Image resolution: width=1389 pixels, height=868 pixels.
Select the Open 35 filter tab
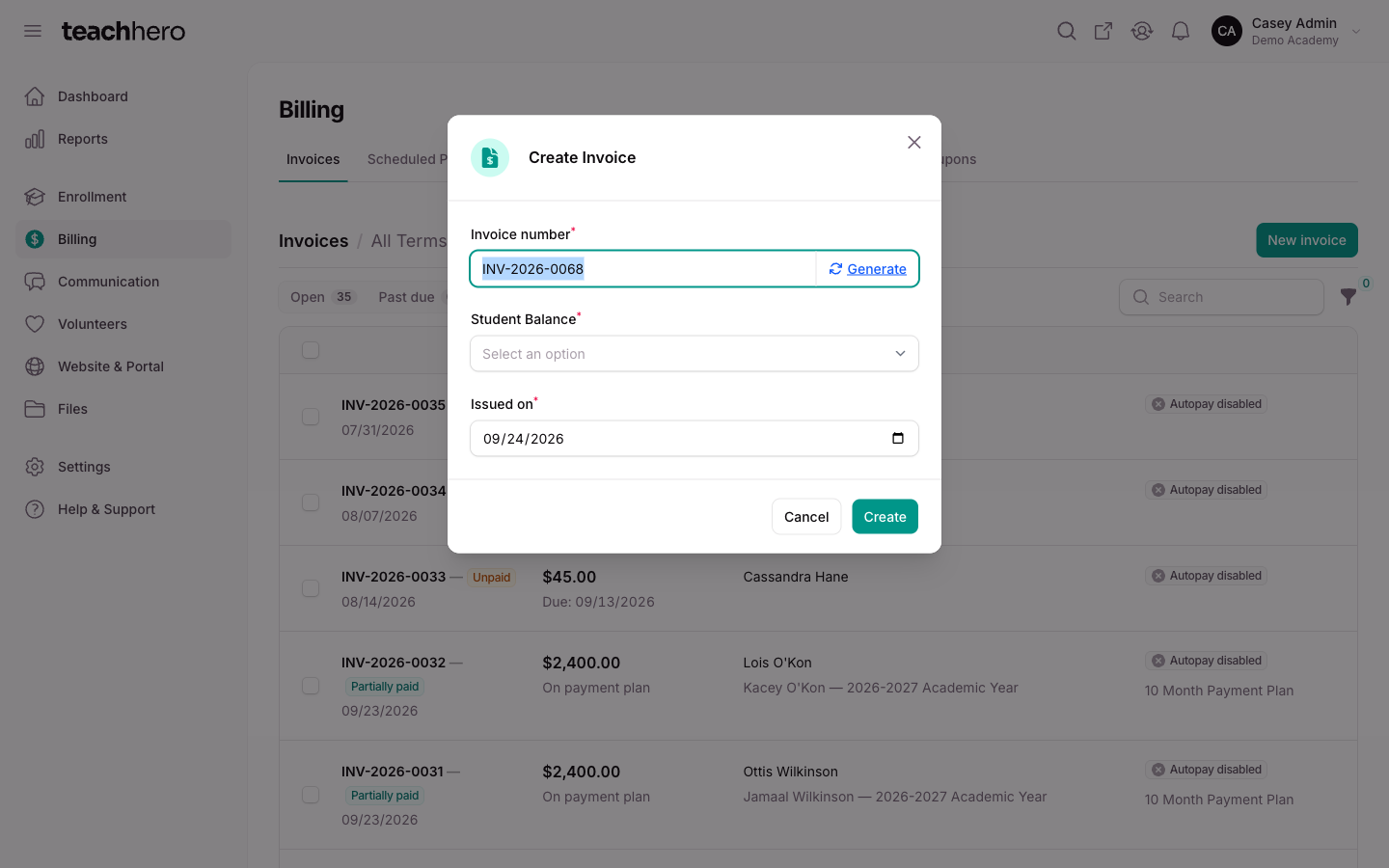click(323, 297)
